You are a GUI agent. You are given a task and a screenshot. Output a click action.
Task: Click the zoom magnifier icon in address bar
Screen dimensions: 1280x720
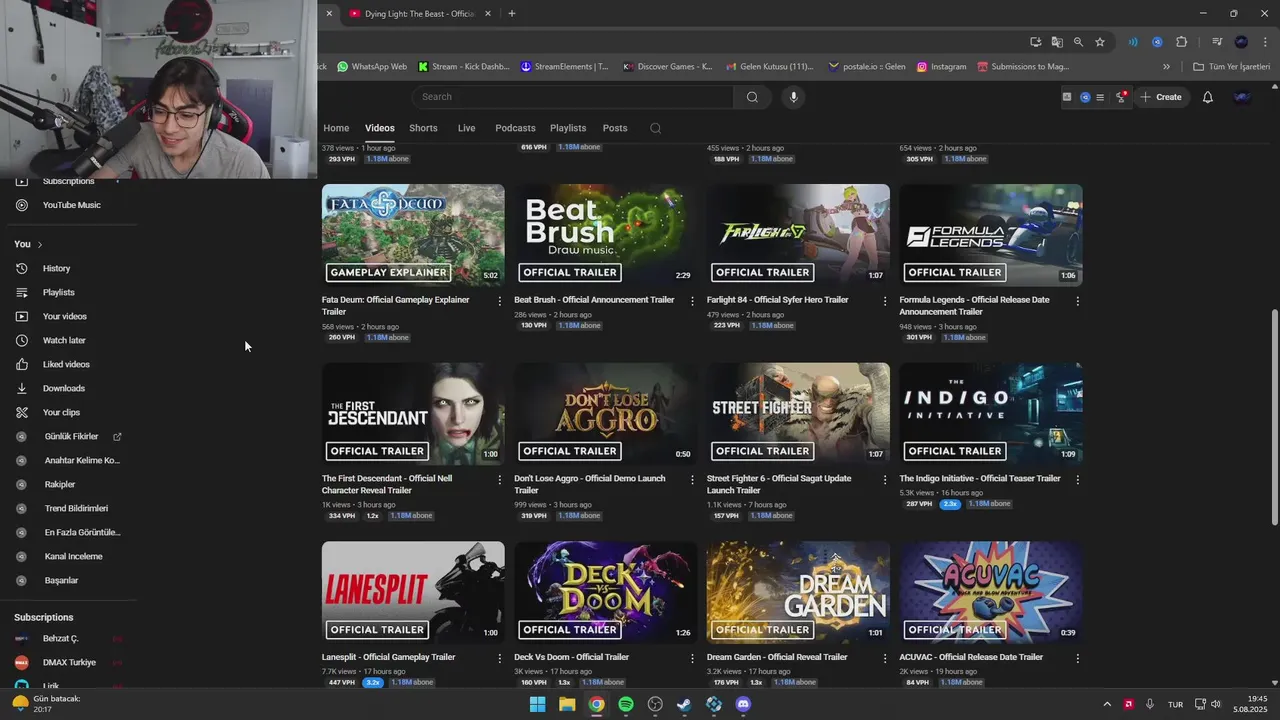tap(1078, 42)
